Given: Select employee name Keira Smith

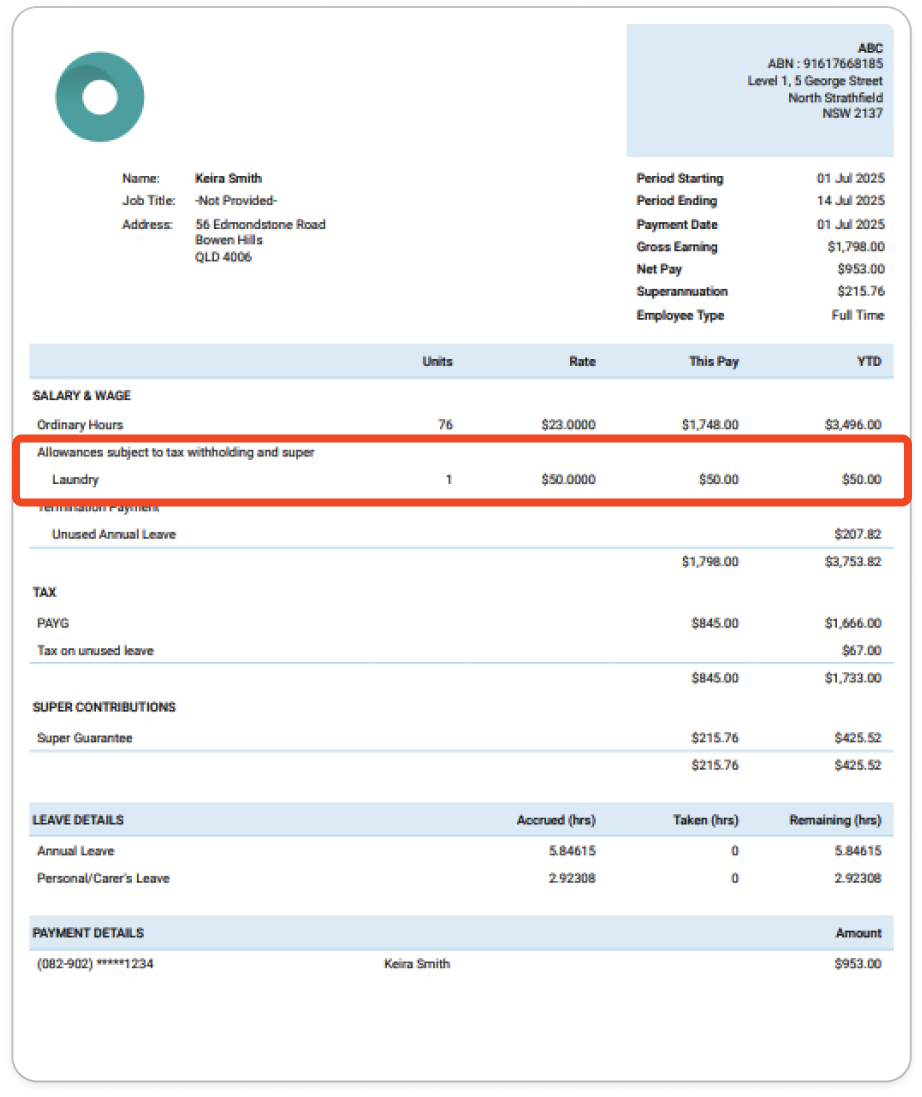Looking at the screenshot, I should tap(228, 178).
